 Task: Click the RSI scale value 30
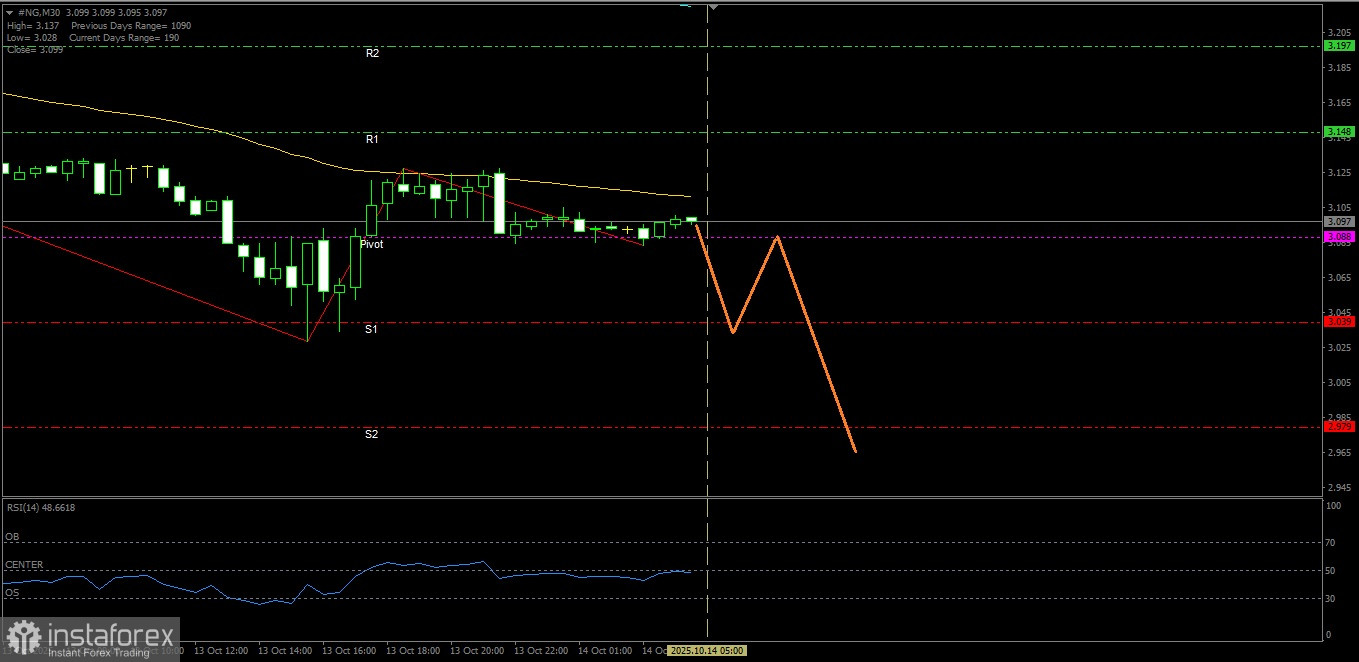point(1330,599)
